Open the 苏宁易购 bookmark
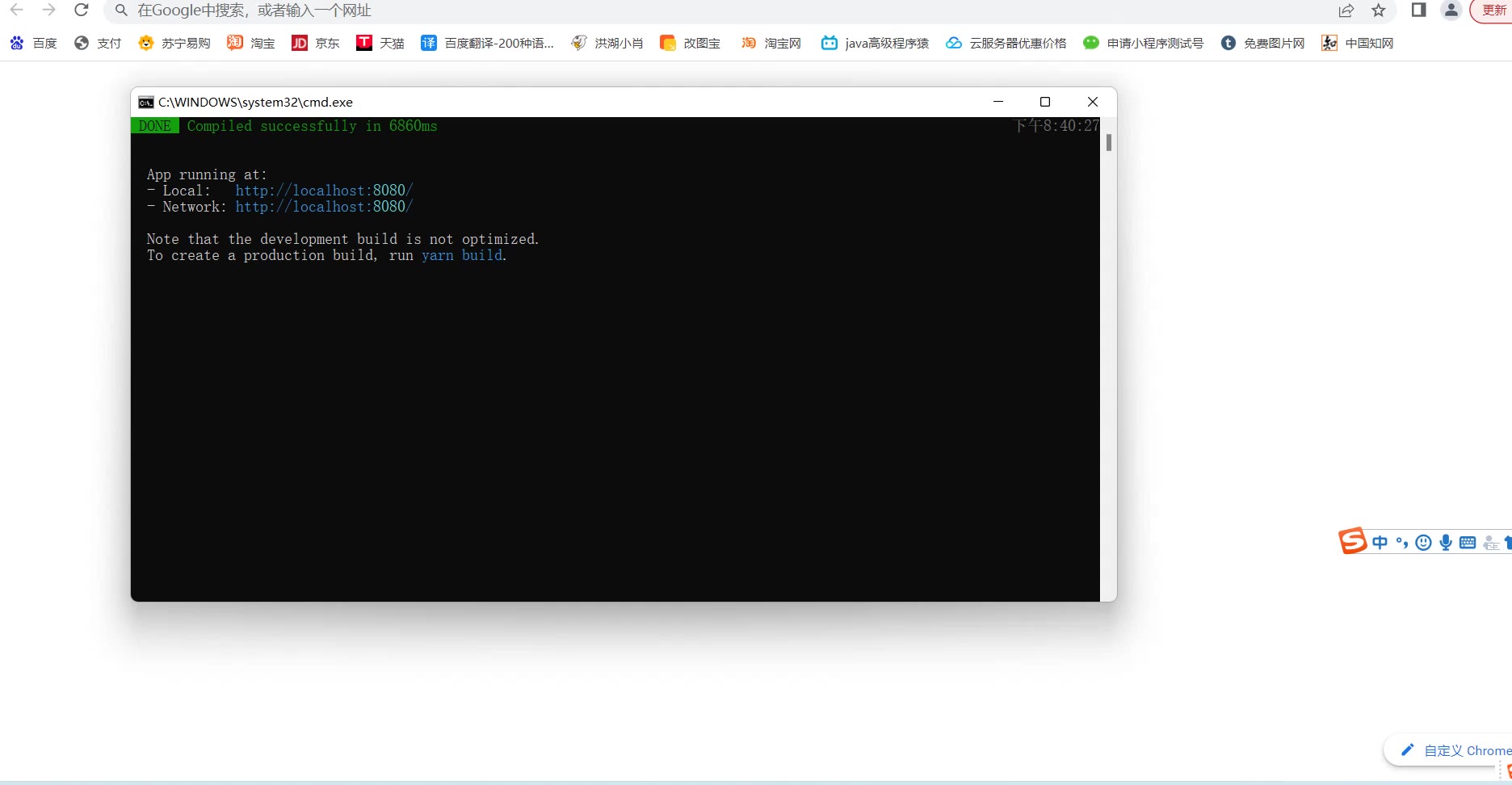 point(174,43)
